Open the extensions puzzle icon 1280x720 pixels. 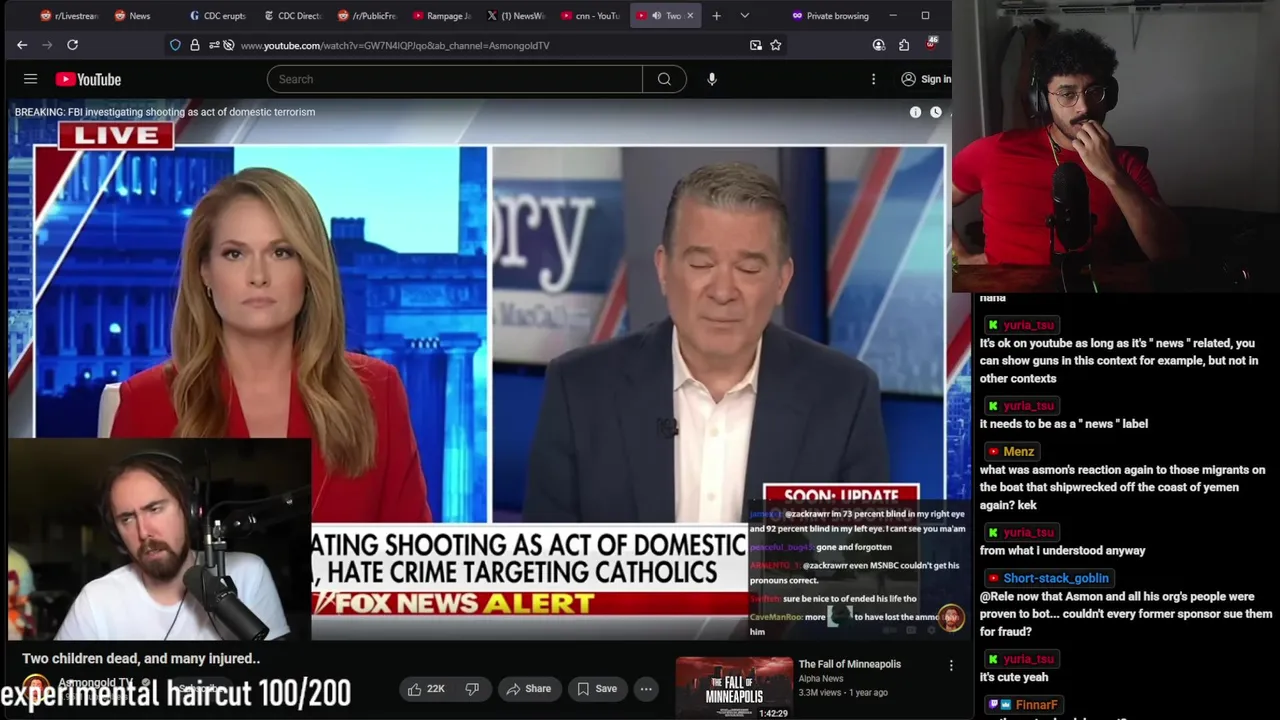click(x=904, y=45)
